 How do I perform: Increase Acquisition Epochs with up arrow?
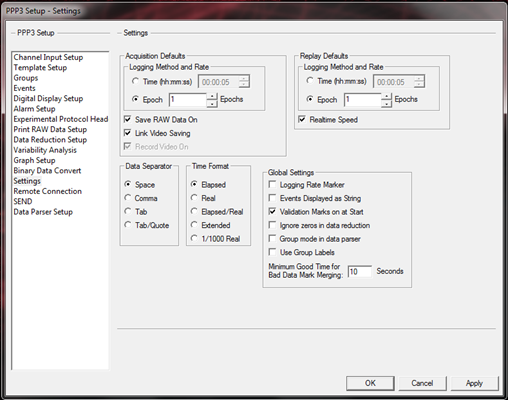click(212, 97)
